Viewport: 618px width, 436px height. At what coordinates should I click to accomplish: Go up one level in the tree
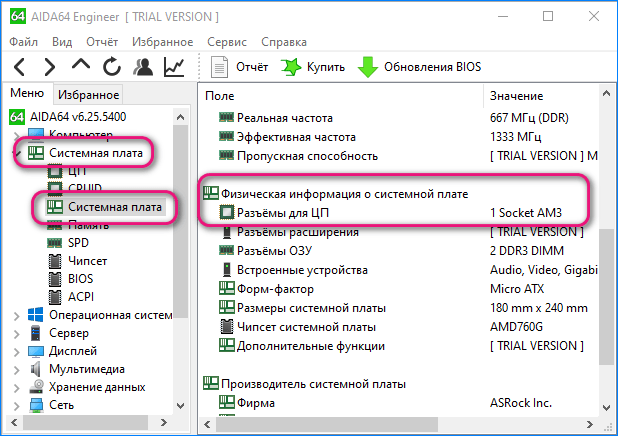pyautogui.click(x=81, y=65)
